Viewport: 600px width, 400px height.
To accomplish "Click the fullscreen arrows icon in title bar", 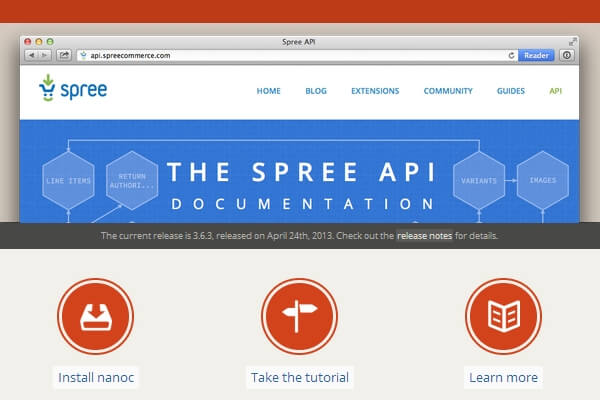I will pyautogui.click(x=572, y=42).
